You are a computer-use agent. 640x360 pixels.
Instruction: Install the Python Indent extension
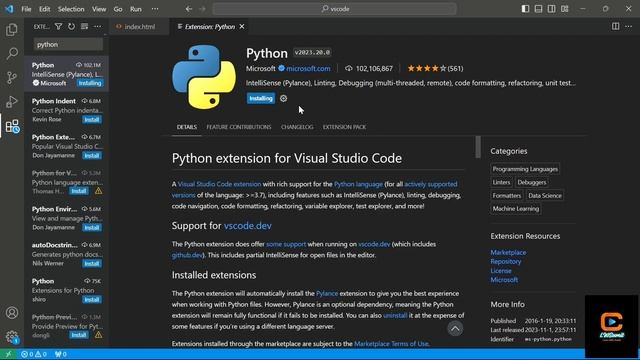[x=92, y=120]
